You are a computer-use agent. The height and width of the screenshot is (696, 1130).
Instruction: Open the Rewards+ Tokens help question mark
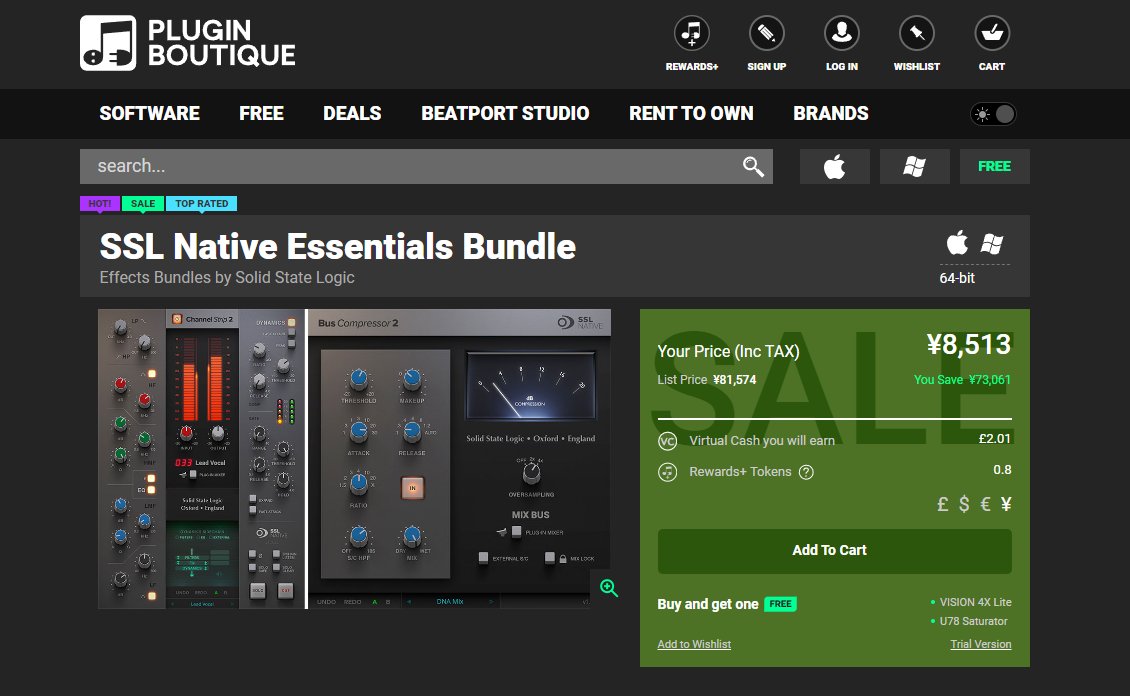click(x=806, y=473)
